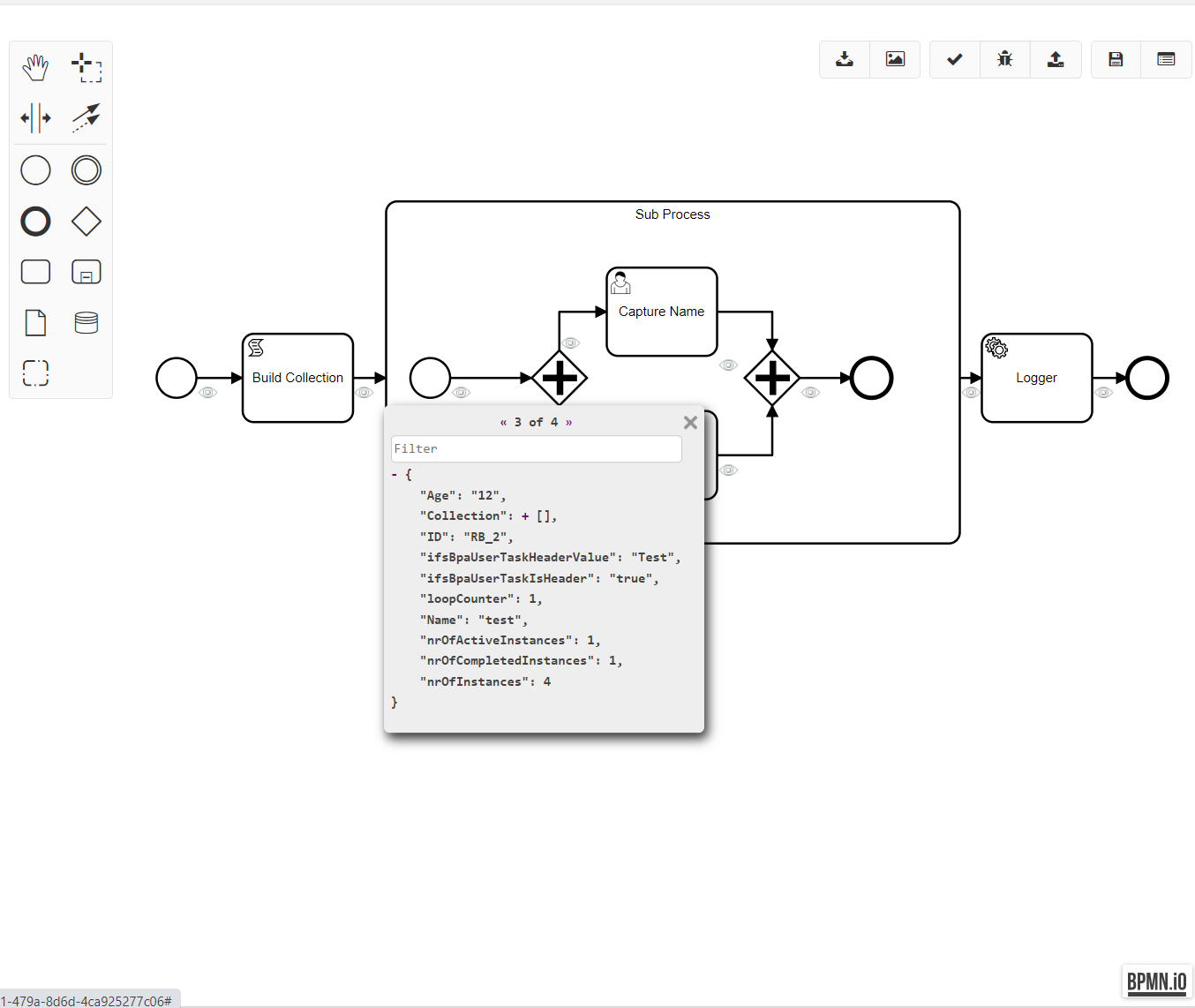Click the debug bug icon
This screenshot has height=1008, width=1195.
tap(1004, 59)
